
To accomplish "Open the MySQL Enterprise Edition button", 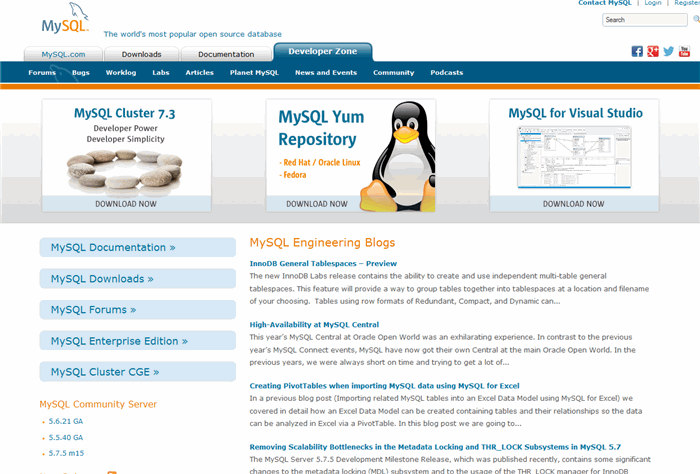I will (x=138, y=341).
